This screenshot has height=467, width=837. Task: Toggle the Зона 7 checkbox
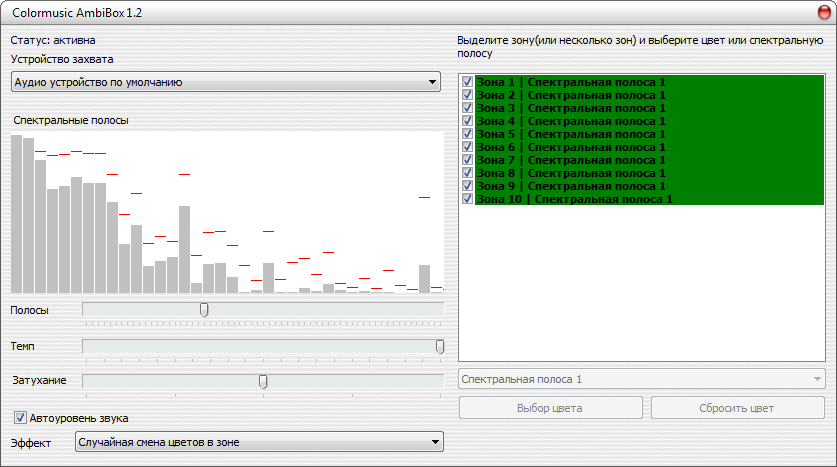click(468, 160)
